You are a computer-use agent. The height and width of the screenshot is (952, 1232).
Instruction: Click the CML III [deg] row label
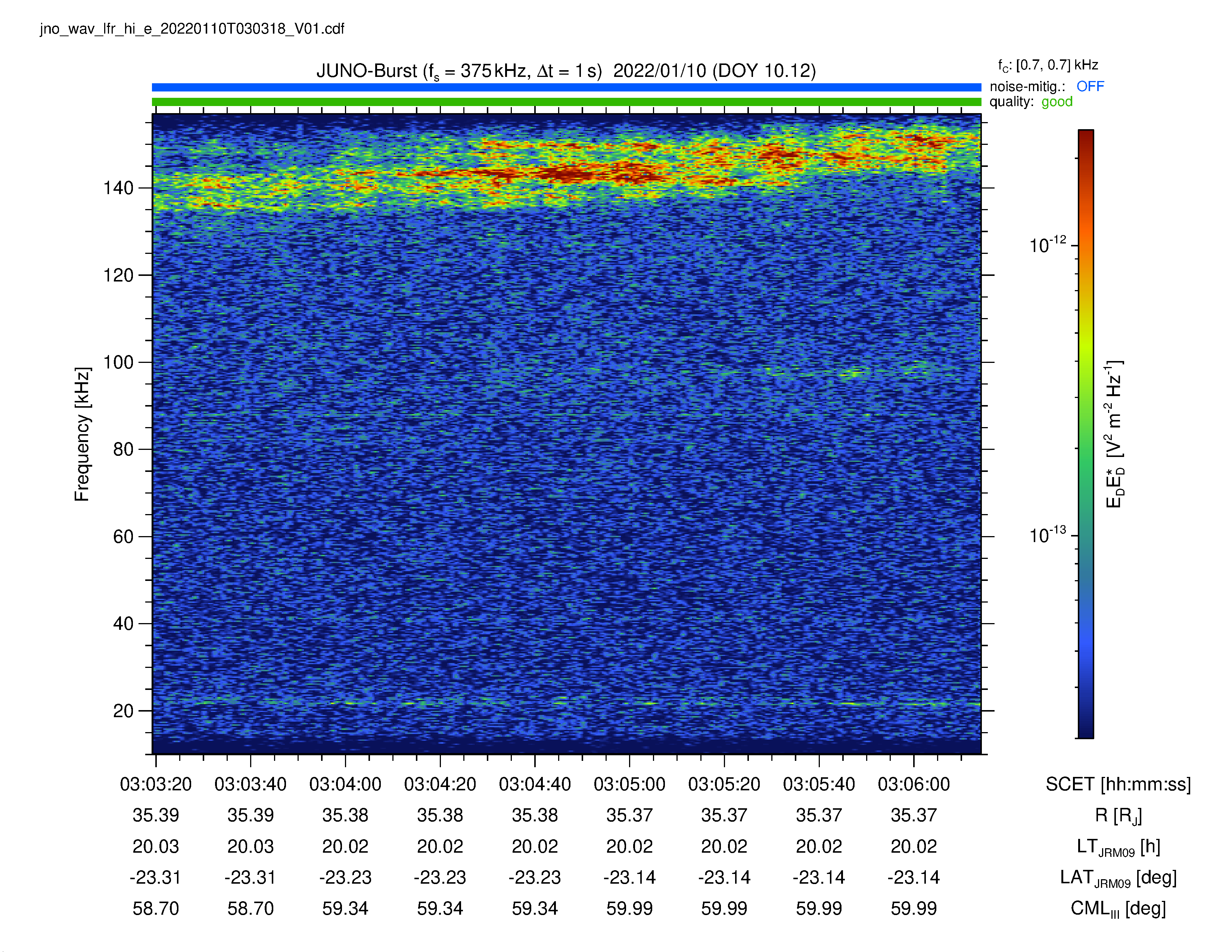click(x=1118, y=909)
